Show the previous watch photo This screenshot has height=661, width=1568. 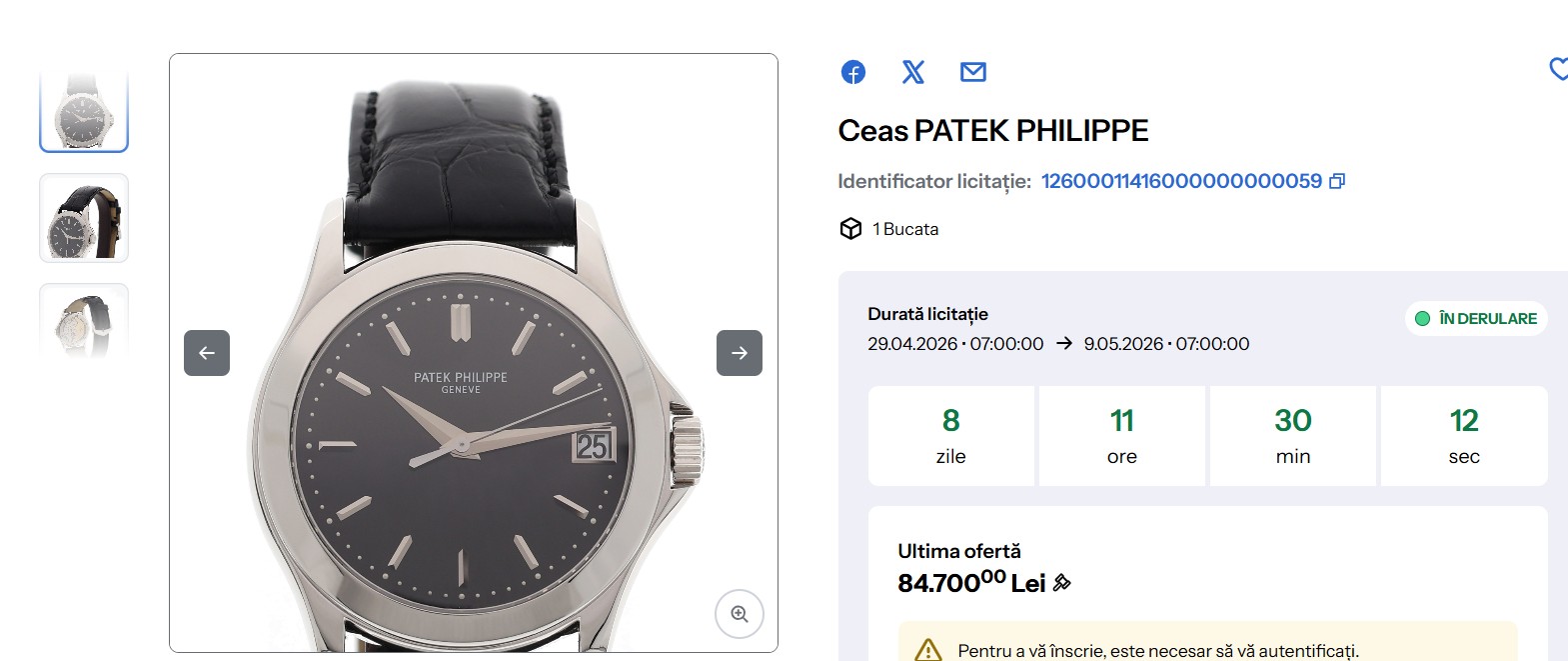pos(207,353)
